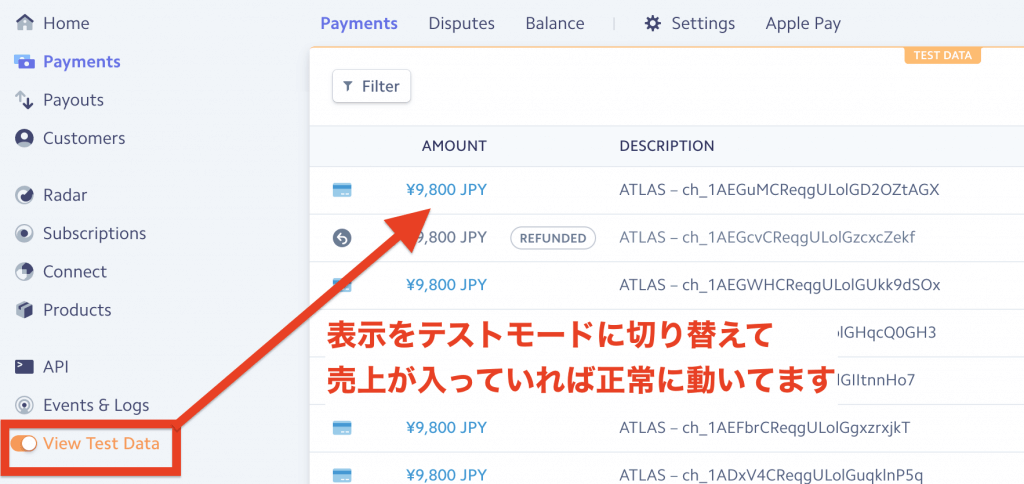Click the Products box icon
Image resolution: width=1024 pixels, height=484 pixels.
tap(24, 310)
